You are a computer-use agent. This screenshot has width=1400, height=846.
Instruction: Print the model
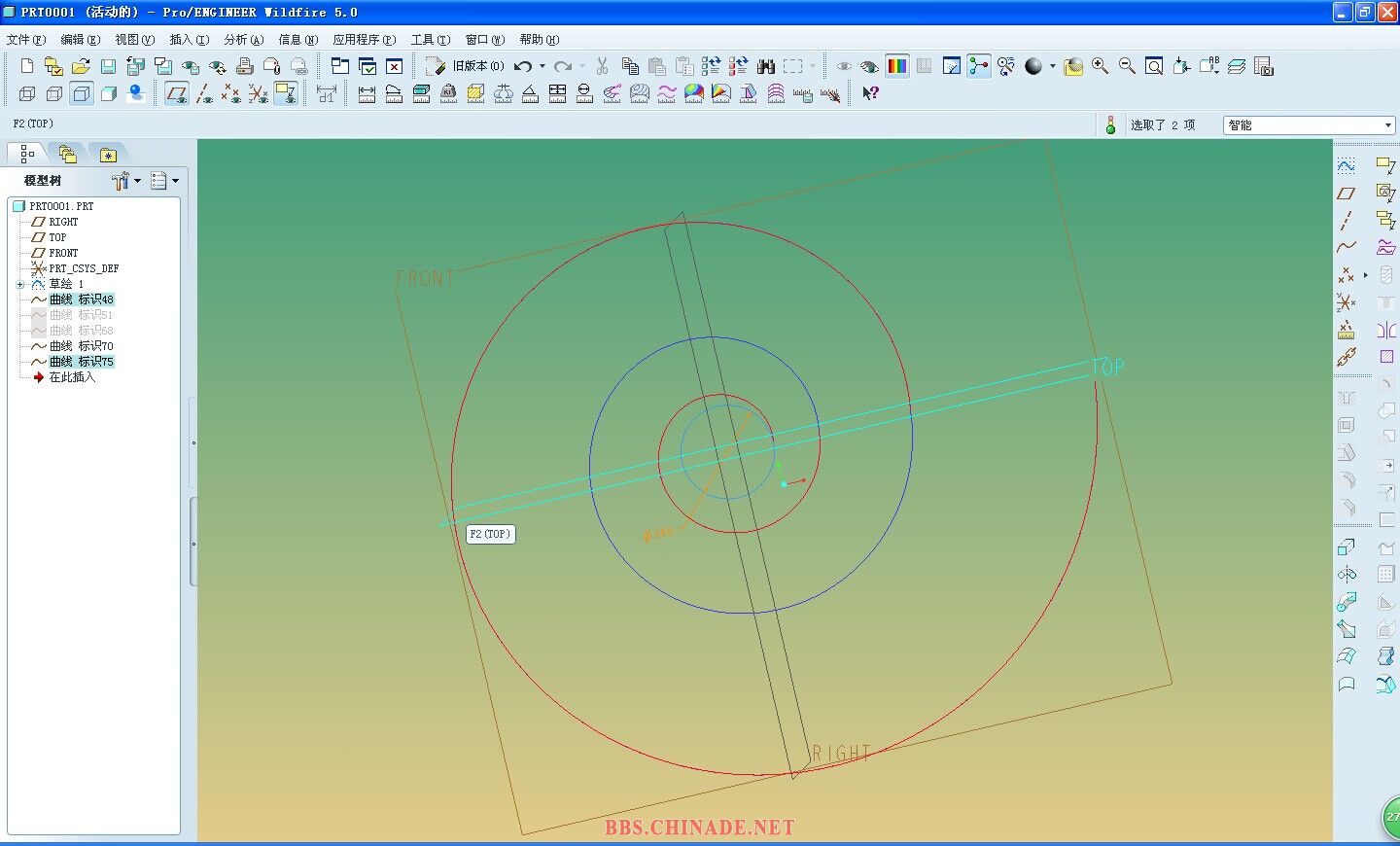click(245, 66)
